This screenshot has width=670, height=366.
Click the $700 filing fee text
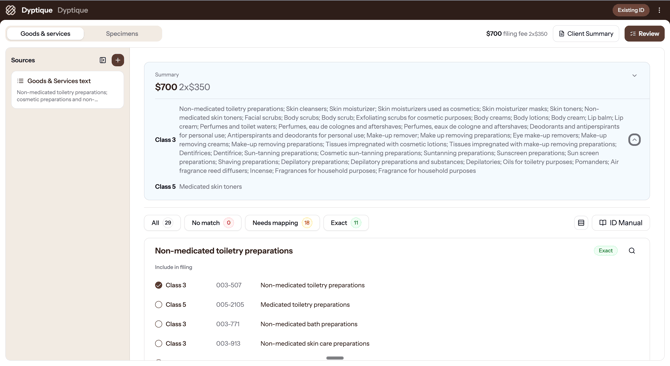(517, 34)
